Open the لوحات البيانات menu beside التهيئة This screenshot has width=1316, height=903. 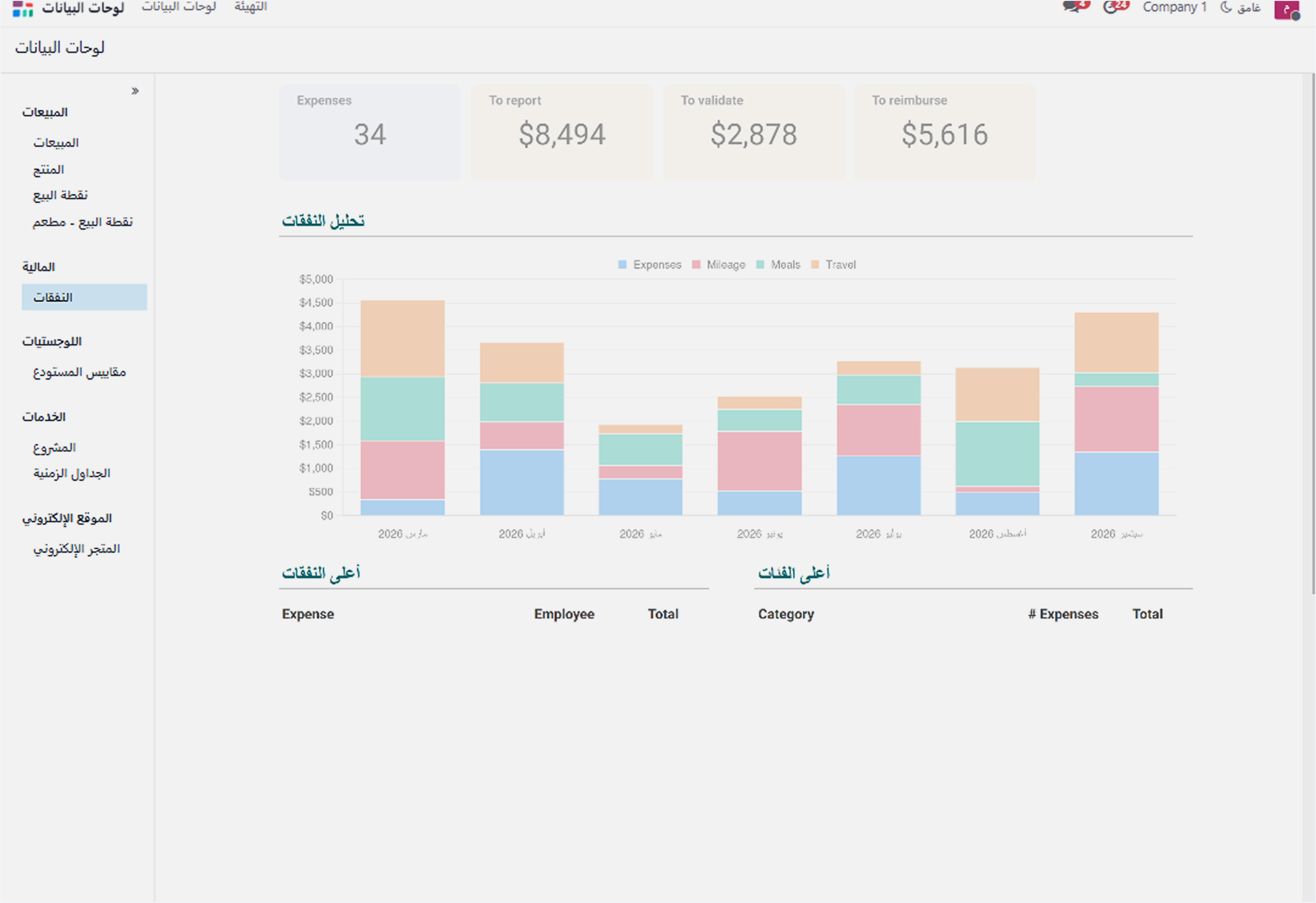coord(179,7)
